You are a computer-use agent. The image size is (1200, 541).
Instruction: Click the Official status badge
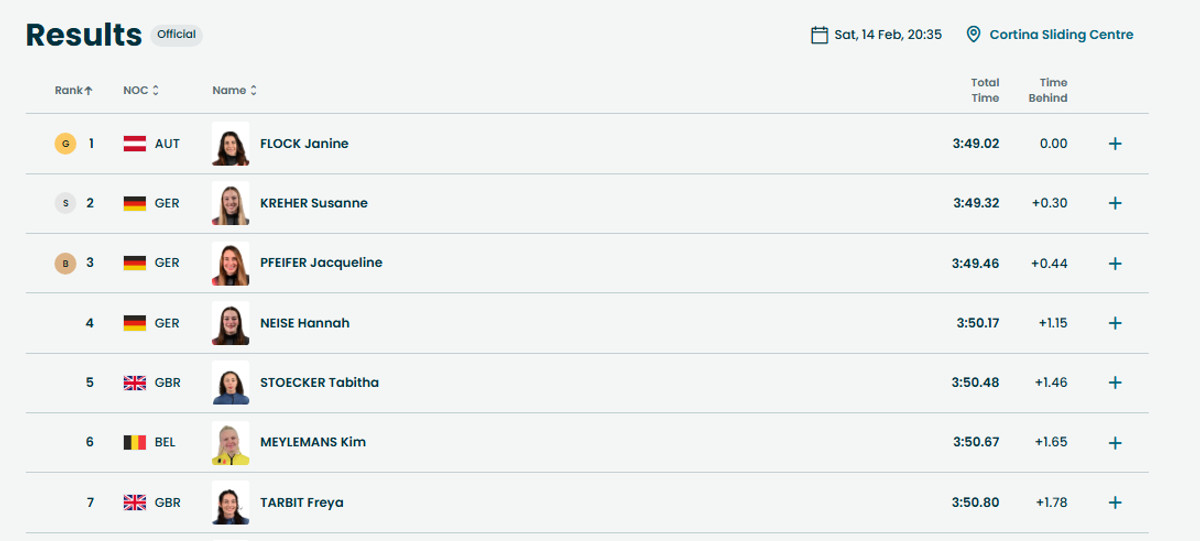tap(176, 35)
